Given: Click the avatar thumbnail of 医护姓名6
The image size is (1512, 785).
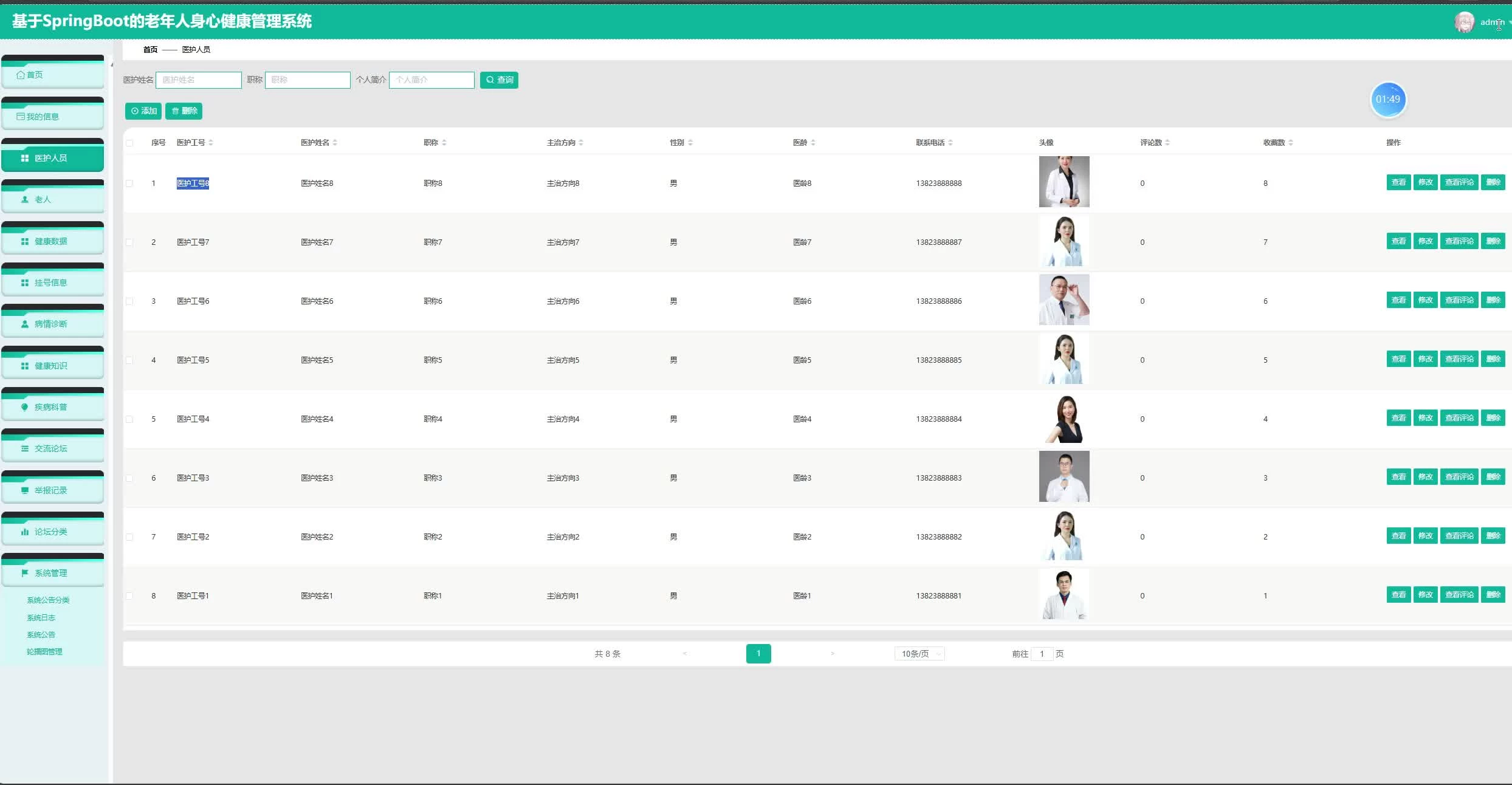Looking at the screenshot, I should tap(1064, 300).
